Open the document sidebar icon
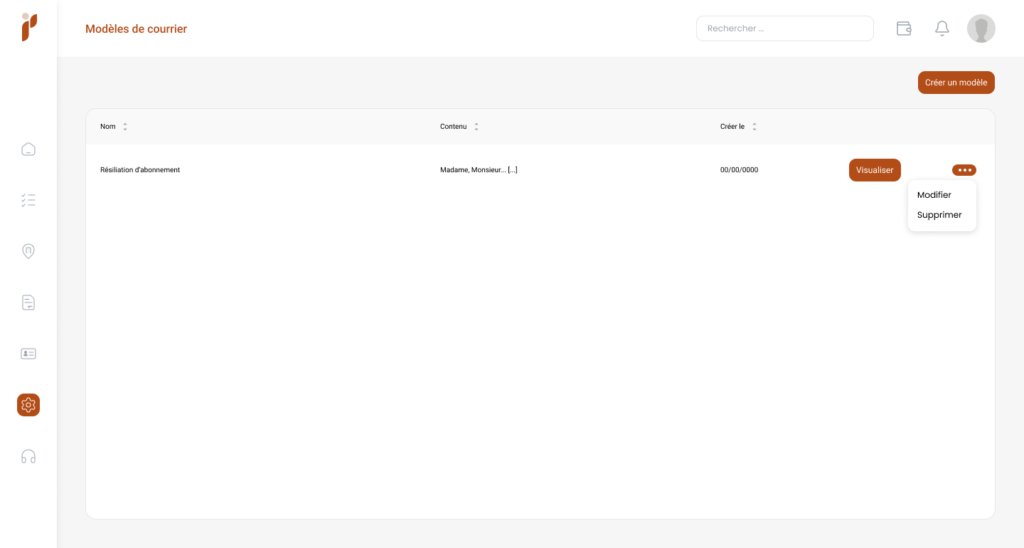This screenshot has width=1024, height=548. click(x=28, y=302)
